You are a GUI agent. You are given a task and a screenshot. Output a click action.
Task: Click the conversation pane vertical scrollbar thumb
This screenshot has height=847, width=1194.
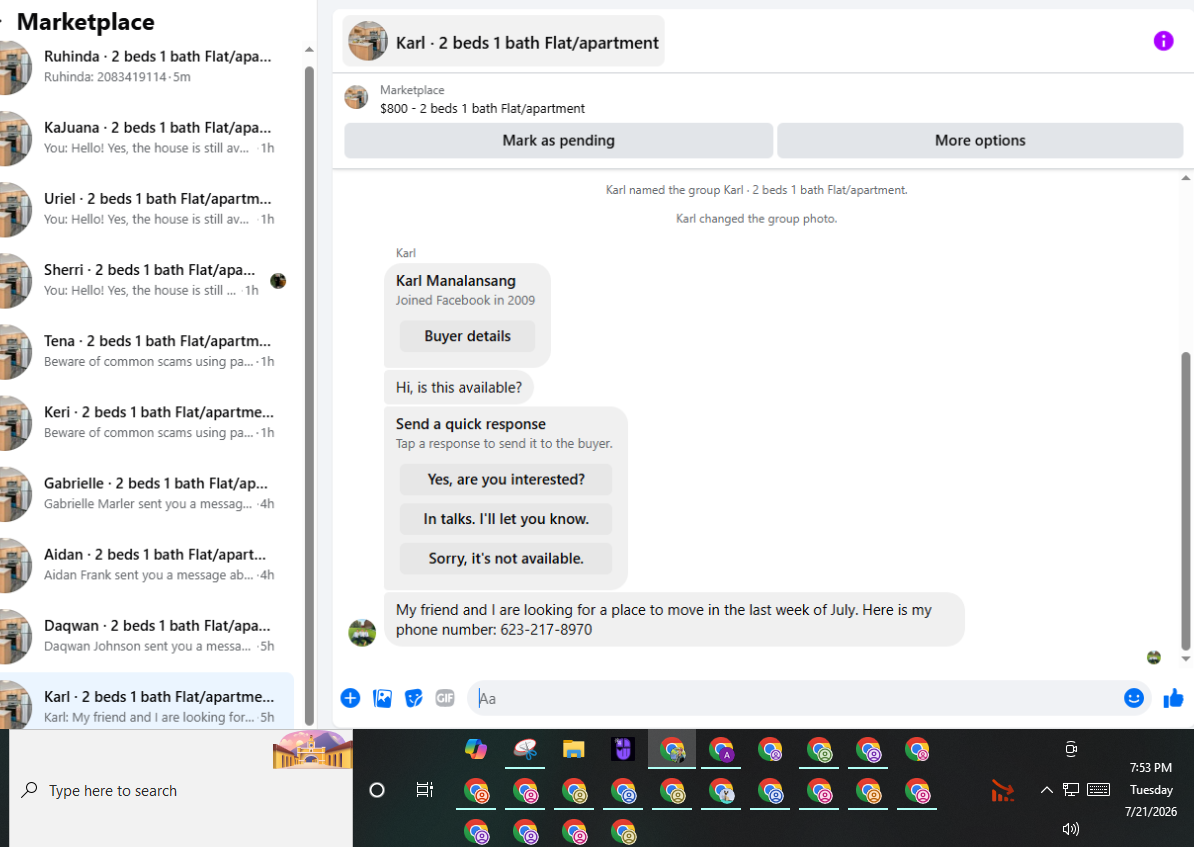(1186, 501)
